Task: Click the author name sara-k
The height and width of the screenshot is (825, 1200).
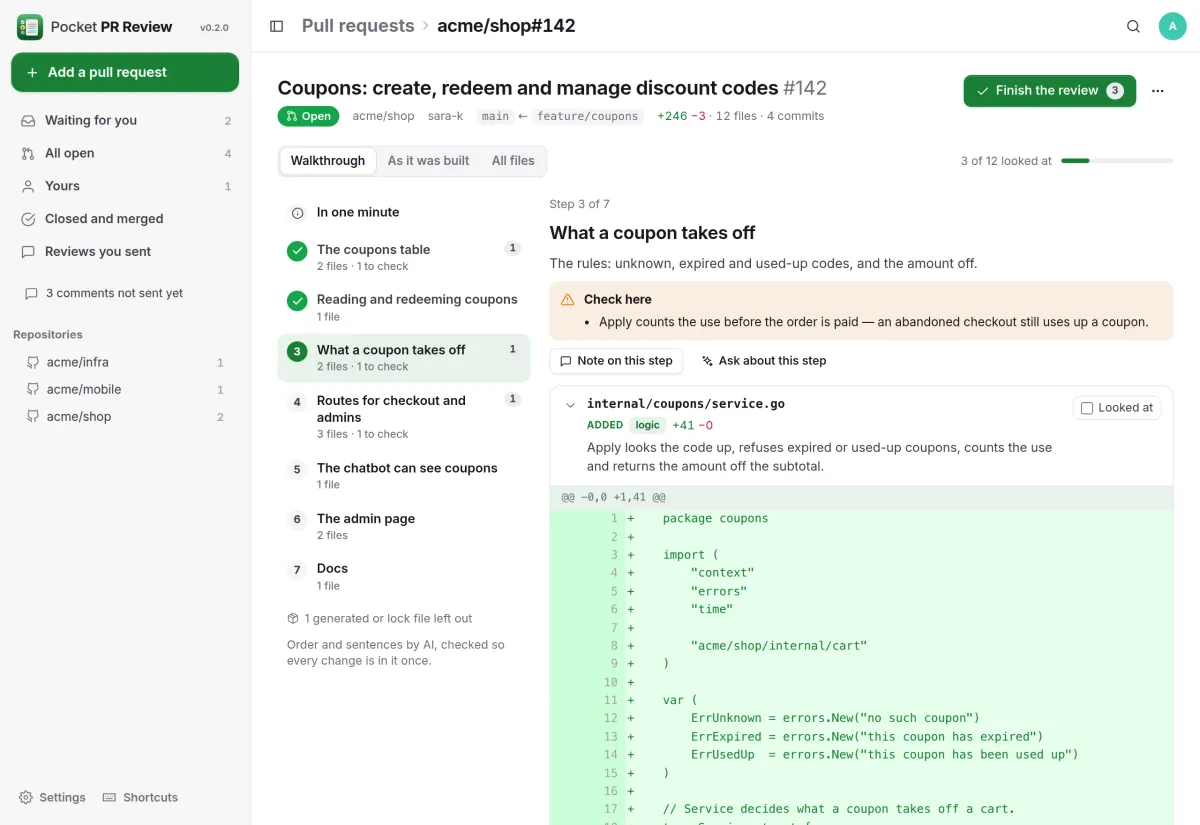Action: (x=445, y=116)
